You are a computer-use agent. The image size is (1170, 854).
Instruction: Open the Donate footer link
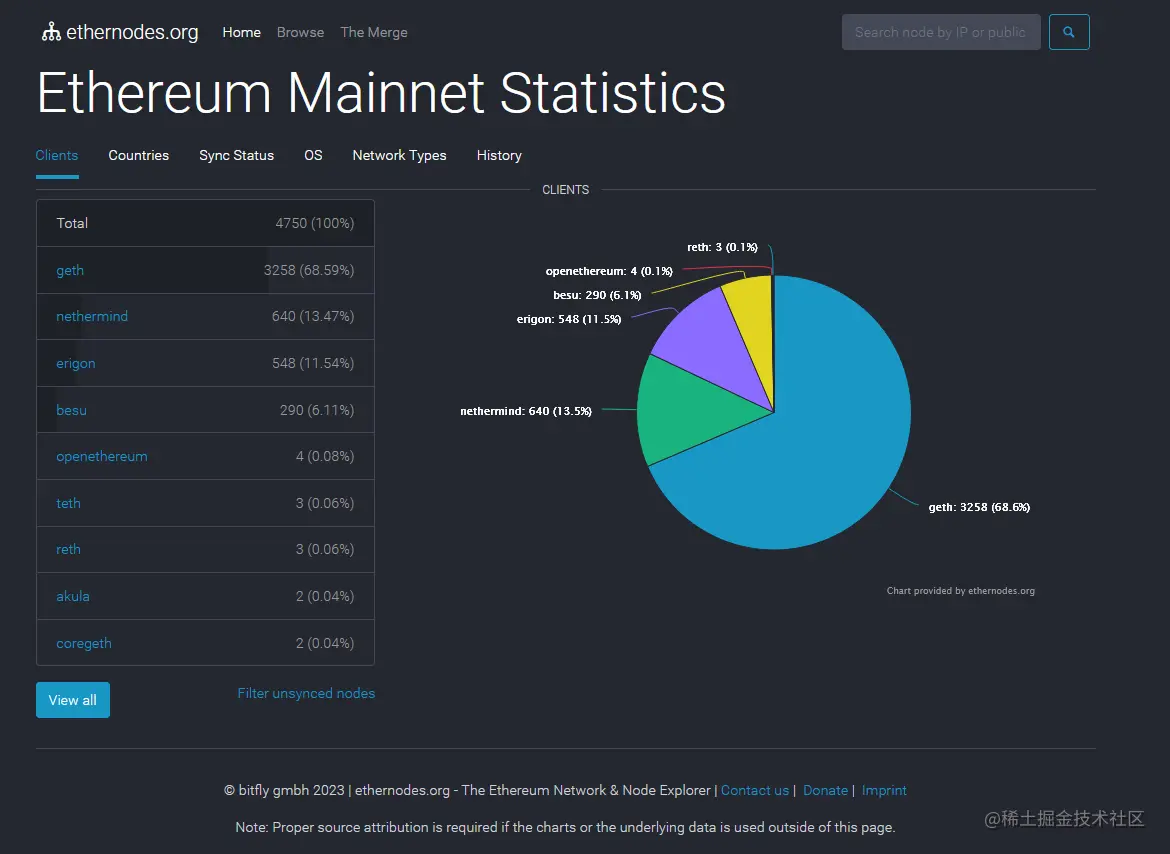pyautogui.click(x=825, y=790)
